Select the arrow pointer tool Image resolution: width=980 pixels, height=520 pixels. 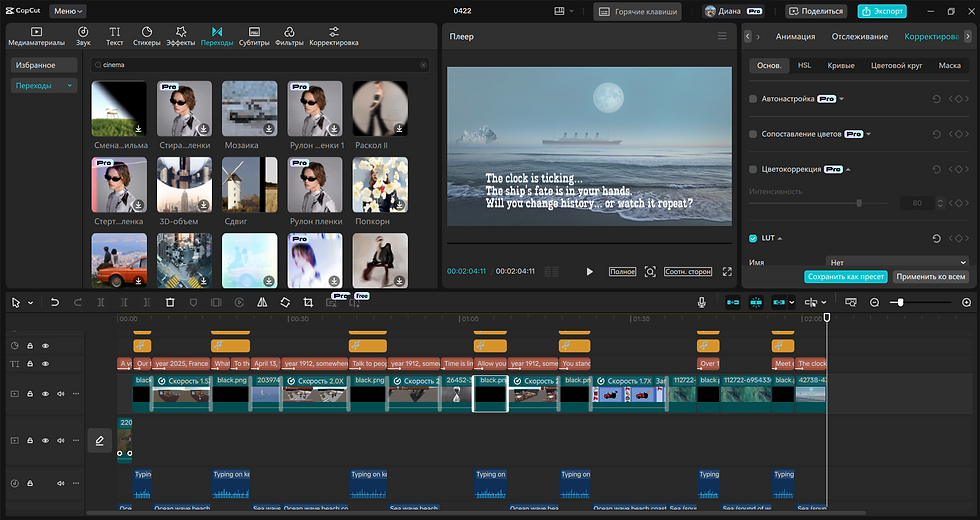tap(16, 302)
